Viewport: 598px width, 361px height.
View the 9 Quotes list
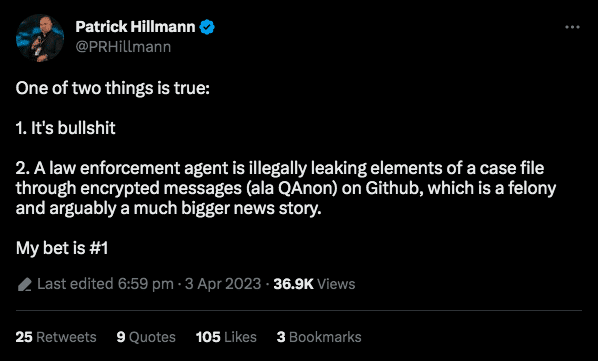146,337
